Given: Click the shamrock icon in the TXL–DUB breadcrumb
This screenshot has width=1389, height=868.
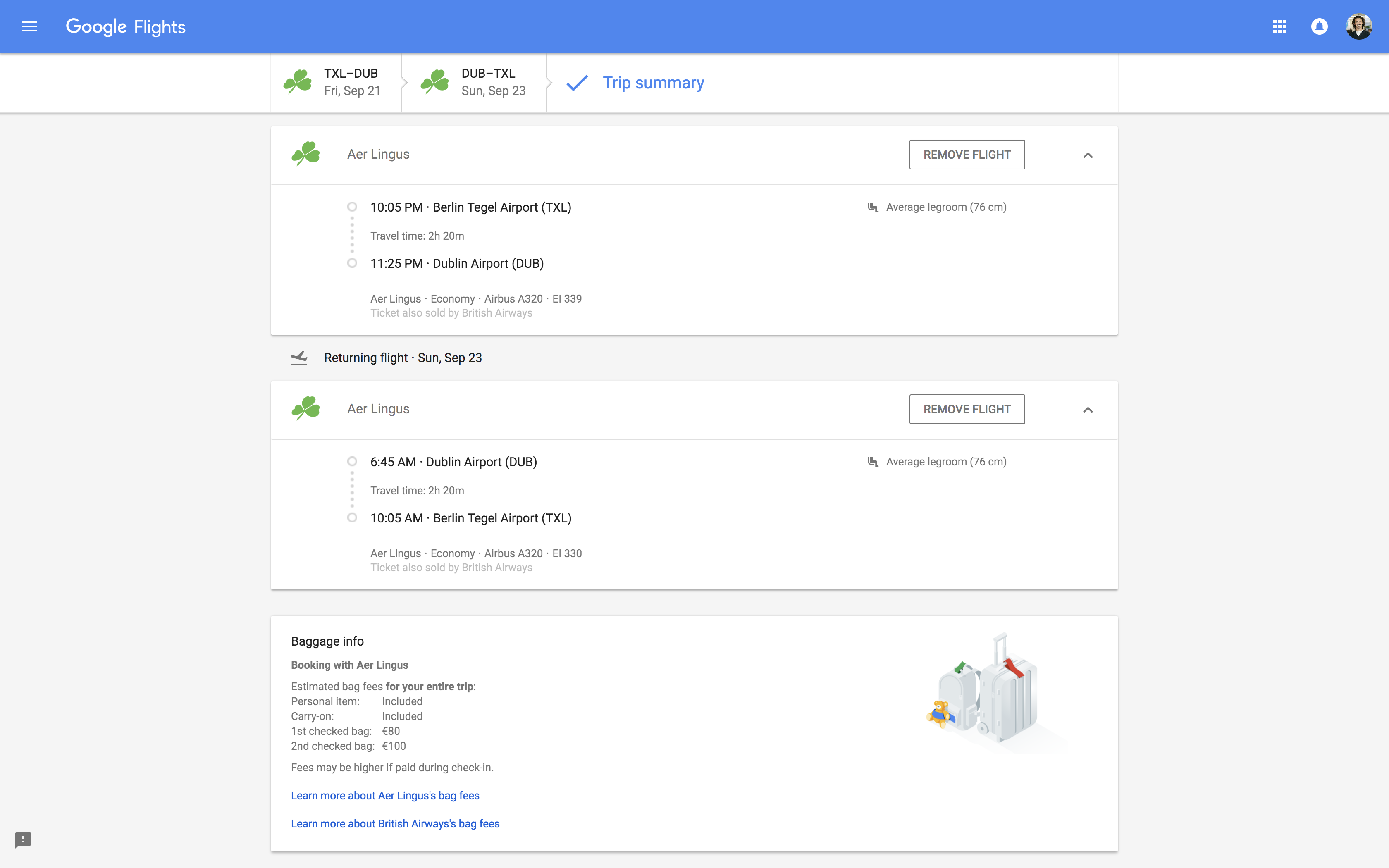Looking at the screenshot, I should click(298, 82).
